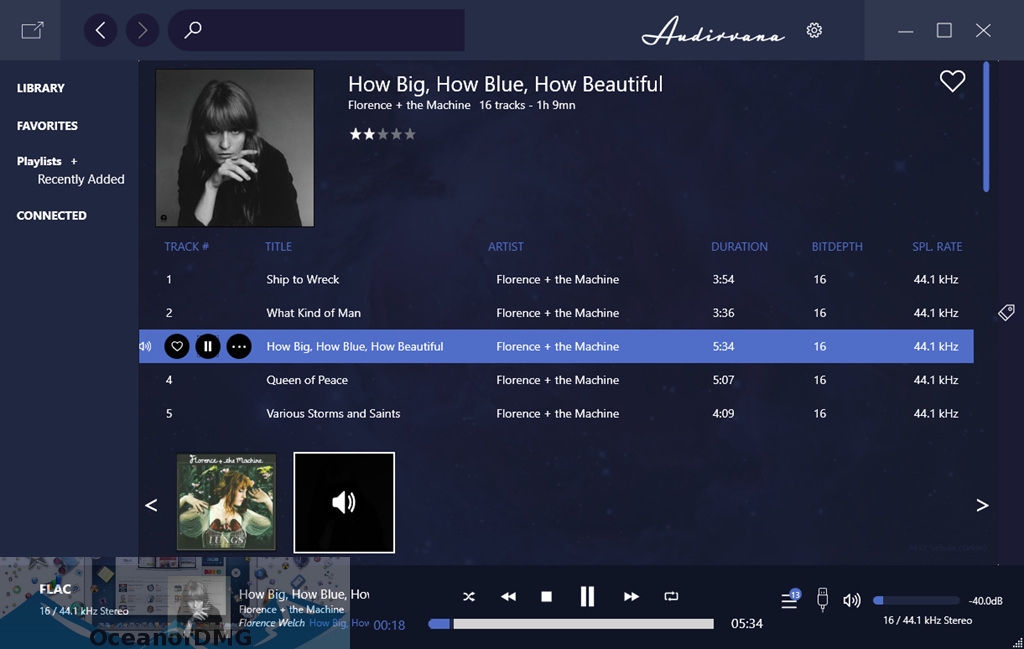The image size is (1024, 649).
Task: Open more options for the playing track
Action: click(x=239, y=346)
